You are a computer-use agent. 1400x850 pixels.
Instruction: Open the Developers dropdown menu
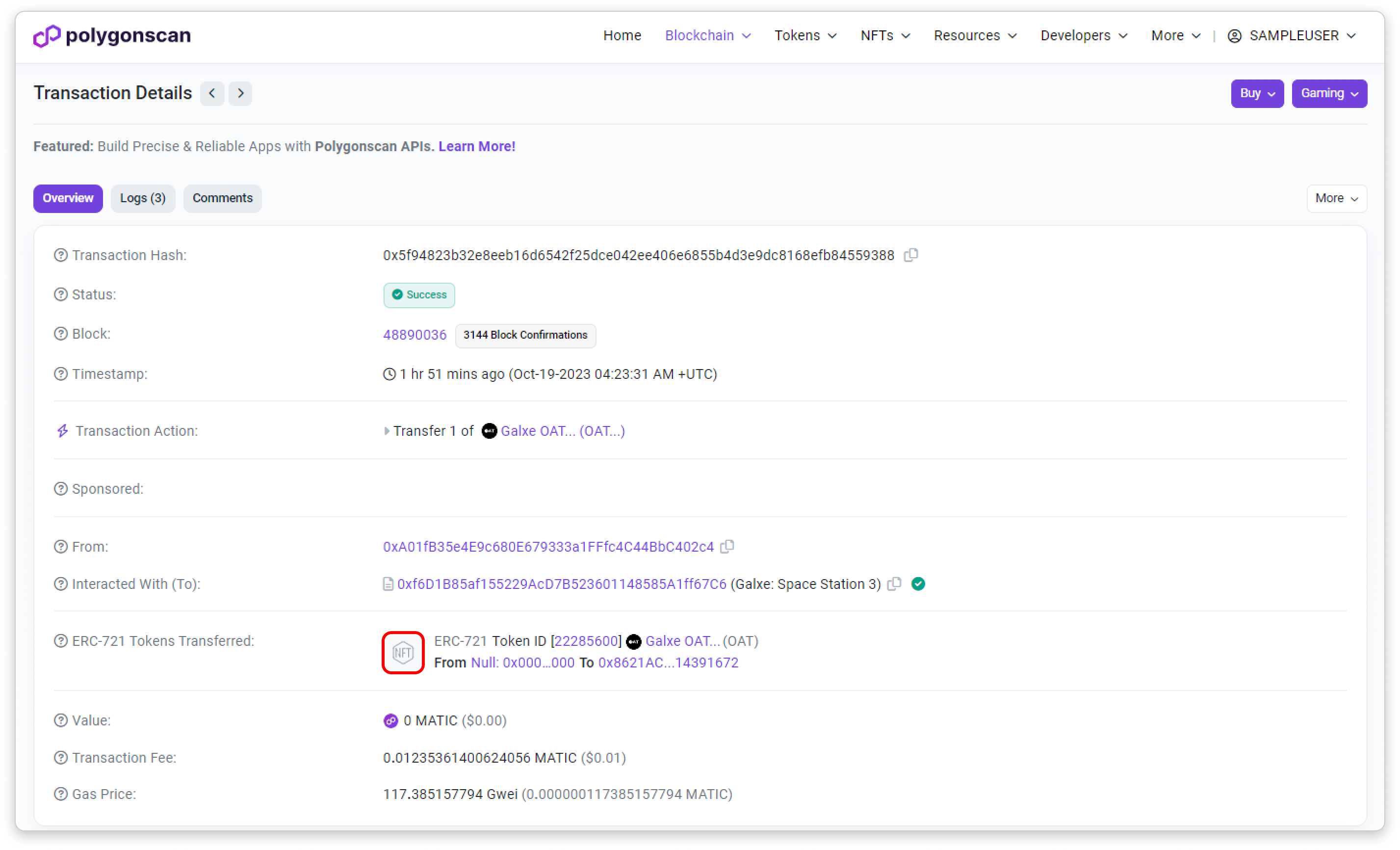click(x=1084, y=36)
